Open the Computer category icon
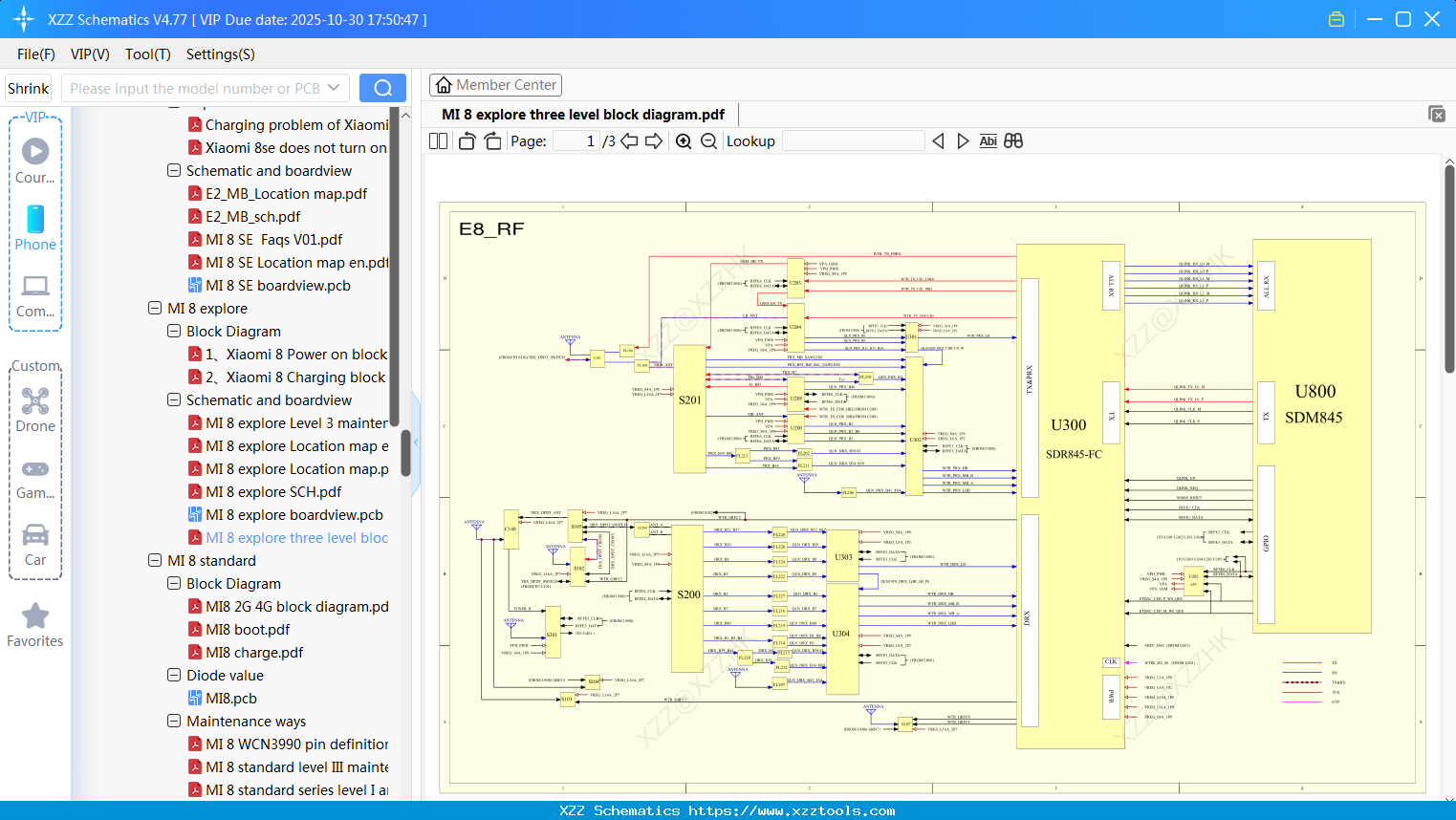The image size is (1456, 820). click(35, 286)
